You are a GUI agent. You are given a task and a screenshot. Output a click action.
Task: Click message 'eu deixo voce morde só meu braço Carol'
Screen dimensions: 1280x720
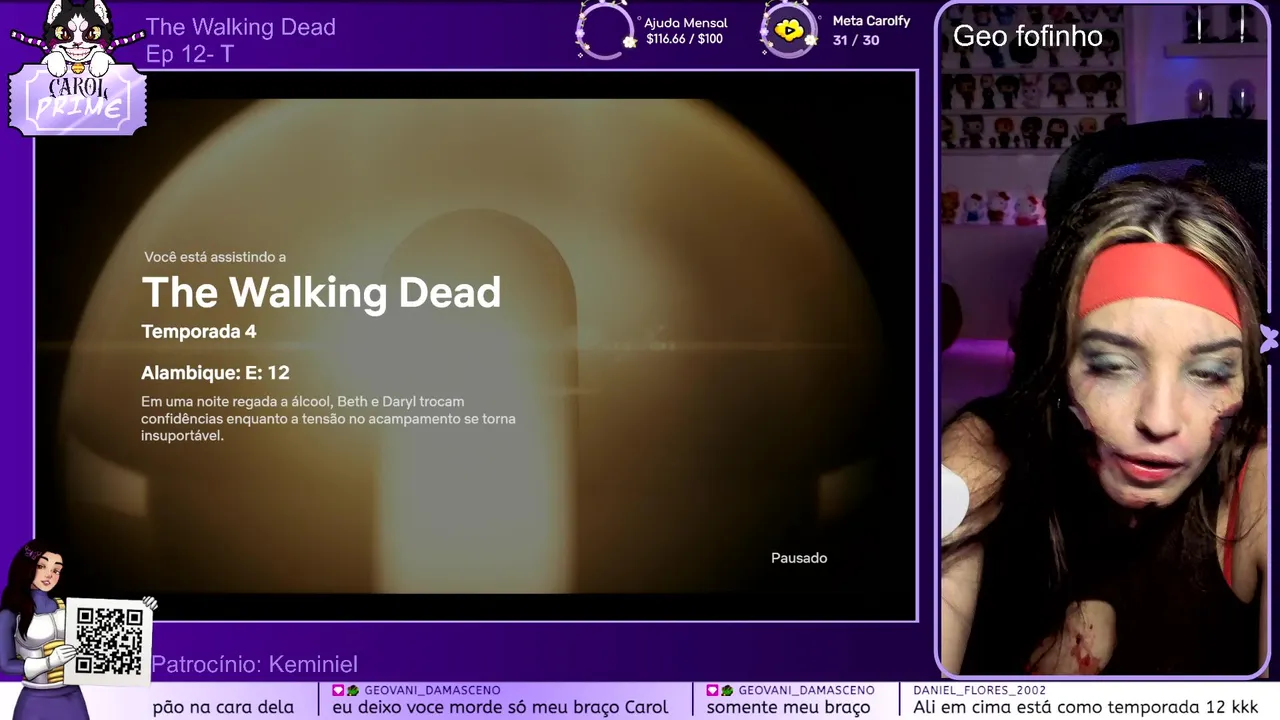tap(500, 708)
